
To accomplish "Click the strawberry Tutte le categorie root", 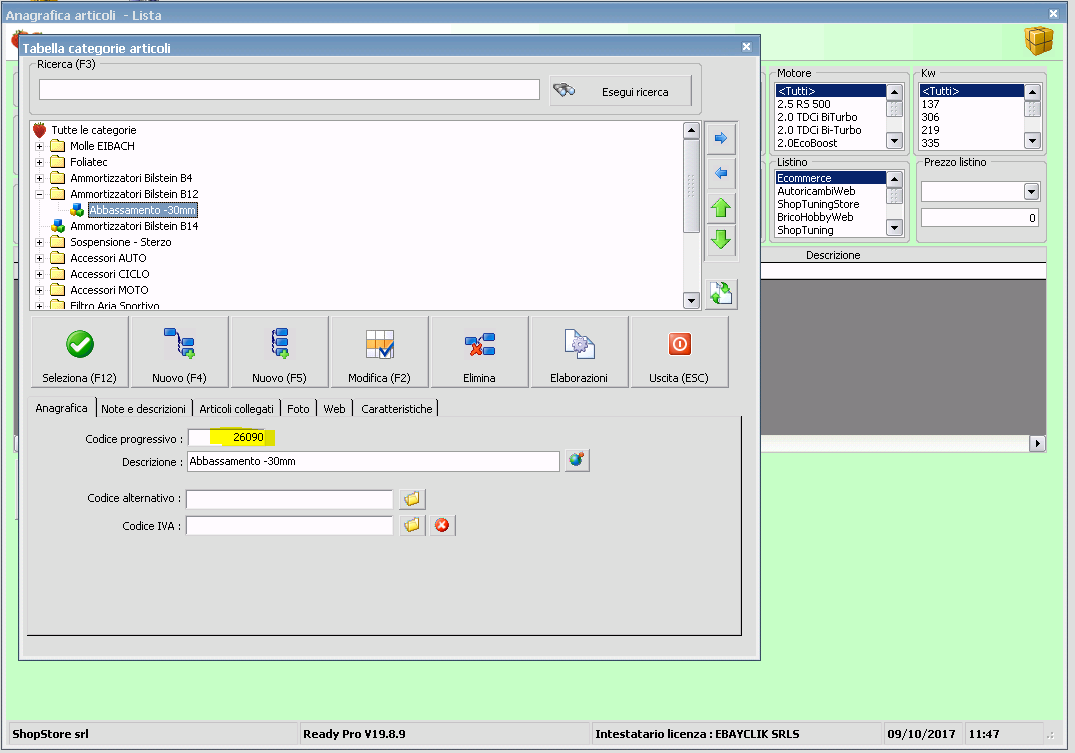I will pos(86,130).
